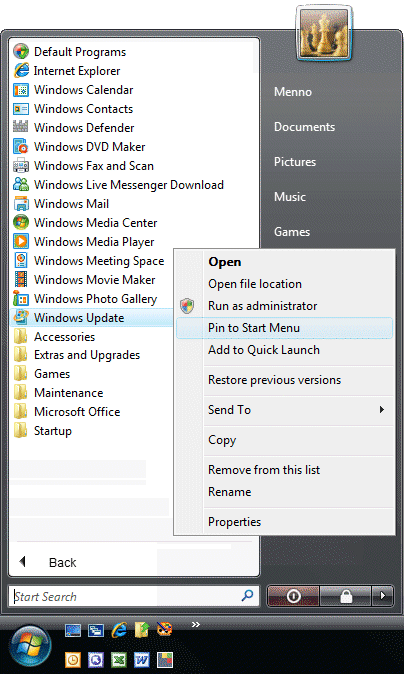Select Restore previous versions
This screenshot has height=674, width=404.
284,380
